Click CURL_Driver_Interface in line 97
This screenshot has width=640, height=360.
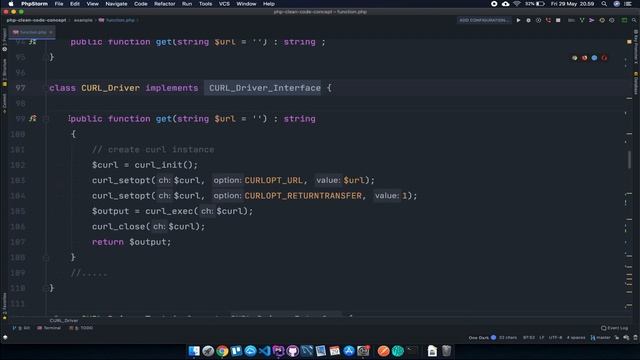click(x=265, y=88)
